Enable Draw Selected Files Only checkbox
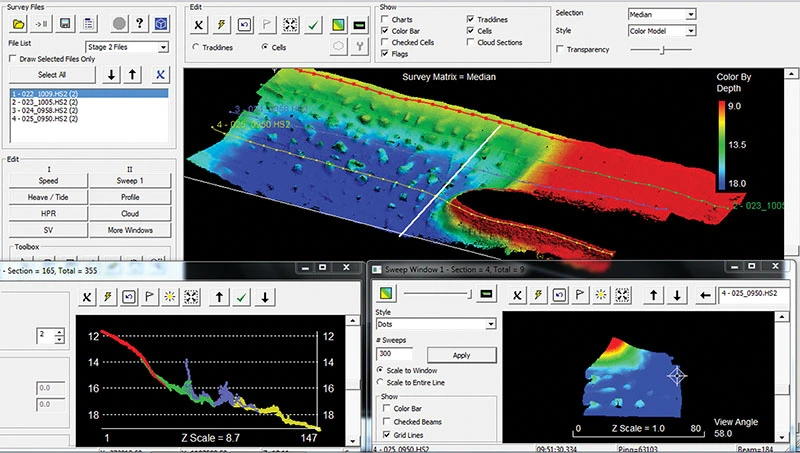800x453 pixels. coord(13,59)
